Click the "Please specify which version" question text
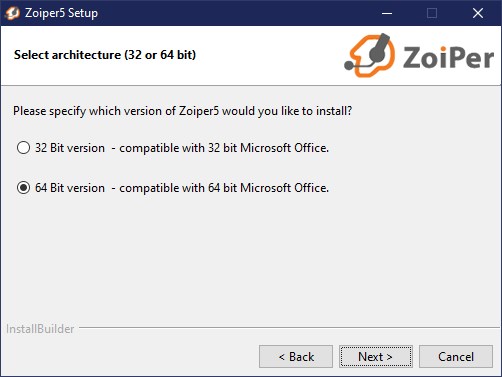Viewport: 502px width, 377px height. (x=182, y=111)
